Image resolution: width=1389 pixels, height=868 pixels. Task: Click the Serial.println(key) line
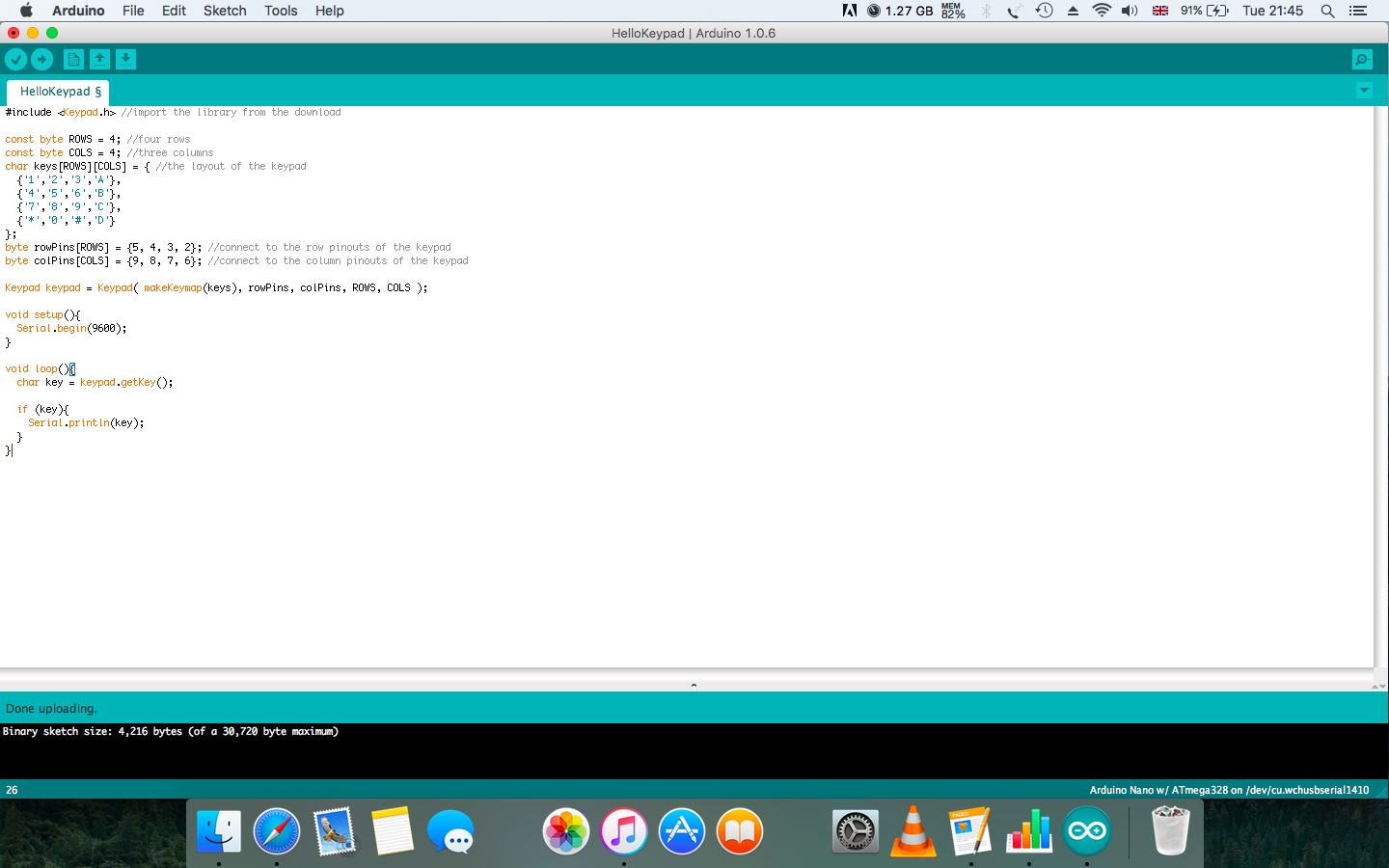coord(86,422)
